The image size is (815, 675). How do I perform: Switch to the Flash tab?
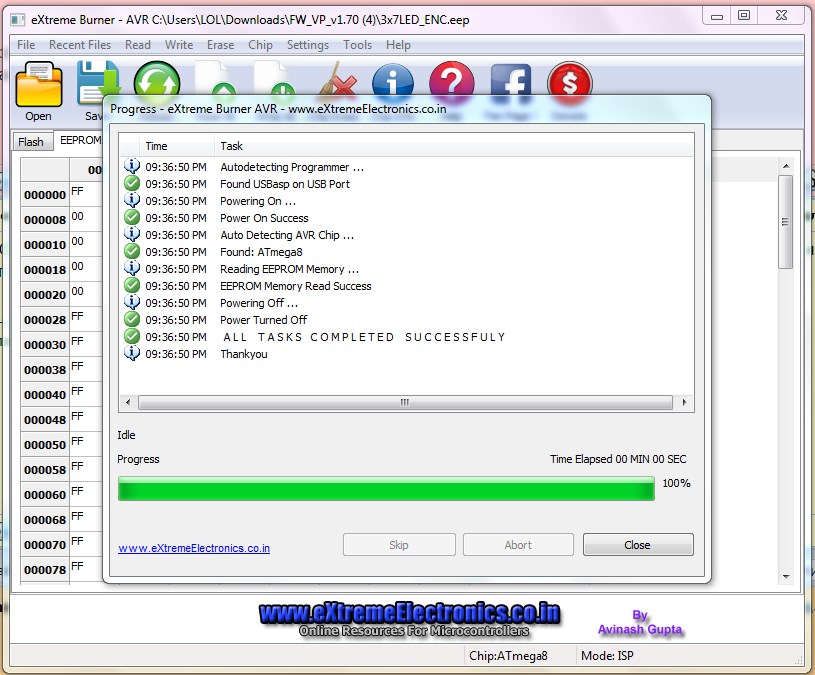31,142
